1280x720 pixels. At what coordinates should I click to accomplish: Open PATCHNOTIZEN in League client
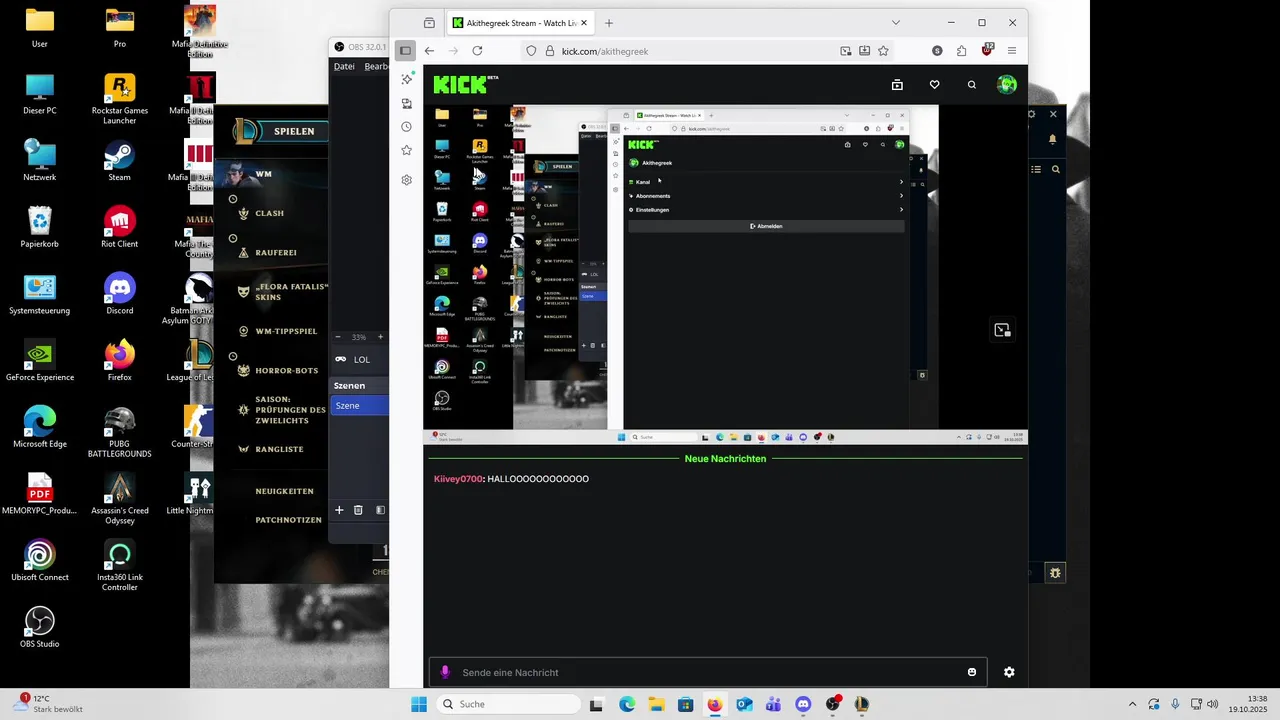[x=288, y=520]
